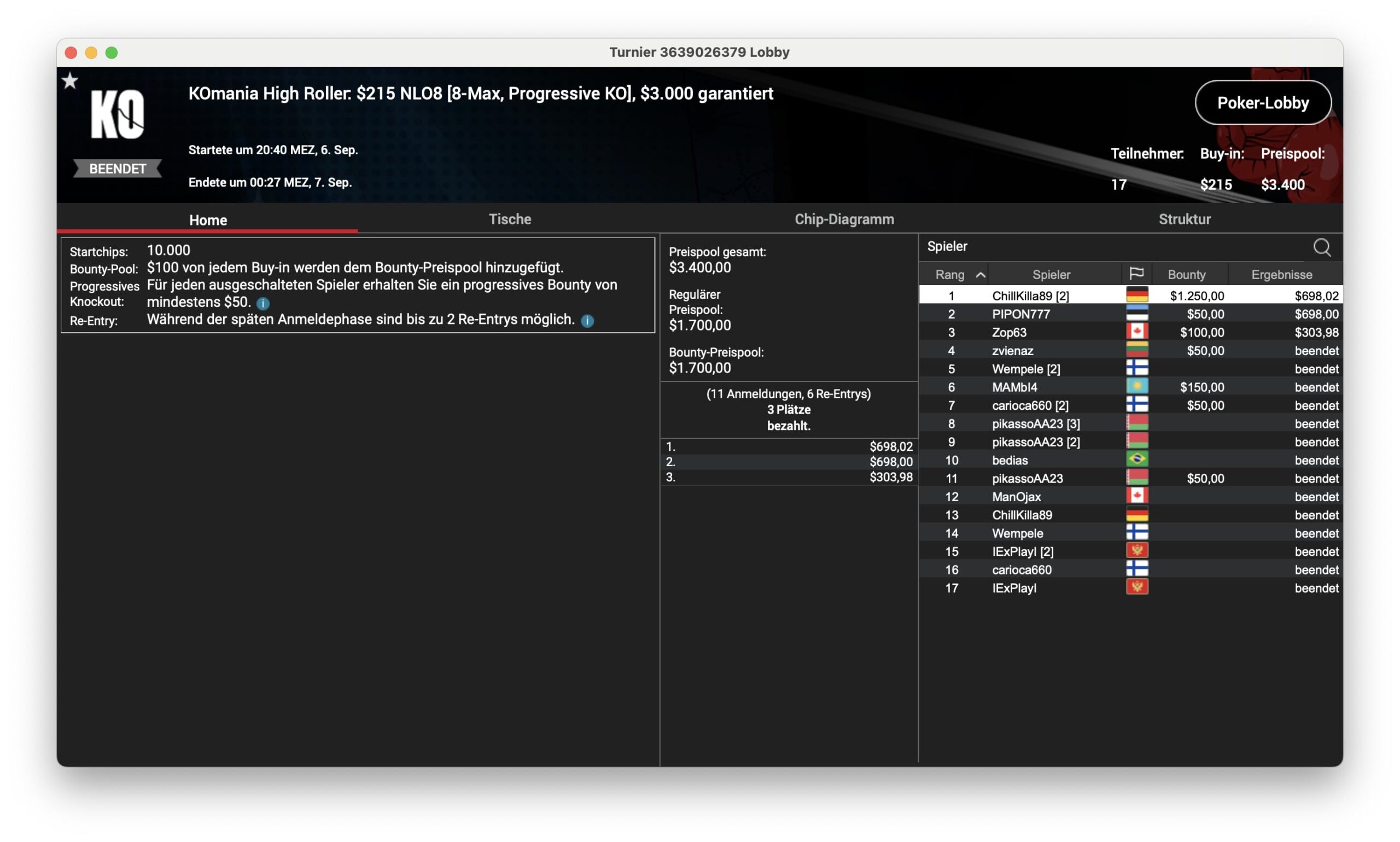Click info icon next to progressive bounty text

click(262, 304)
